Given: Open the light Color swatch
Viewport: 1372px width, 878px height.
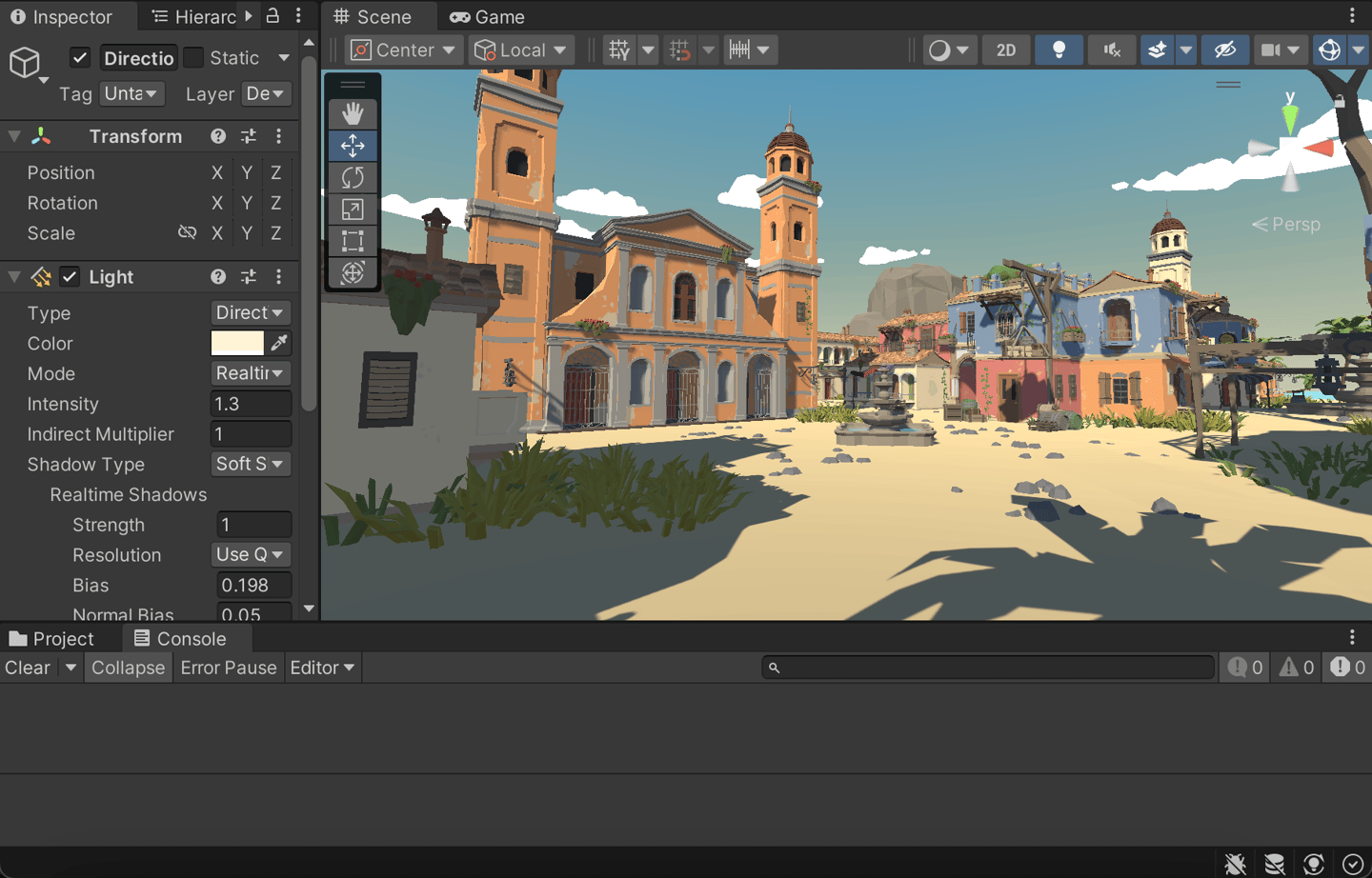Looking at the screenshot, I should [x=237, y=343].
